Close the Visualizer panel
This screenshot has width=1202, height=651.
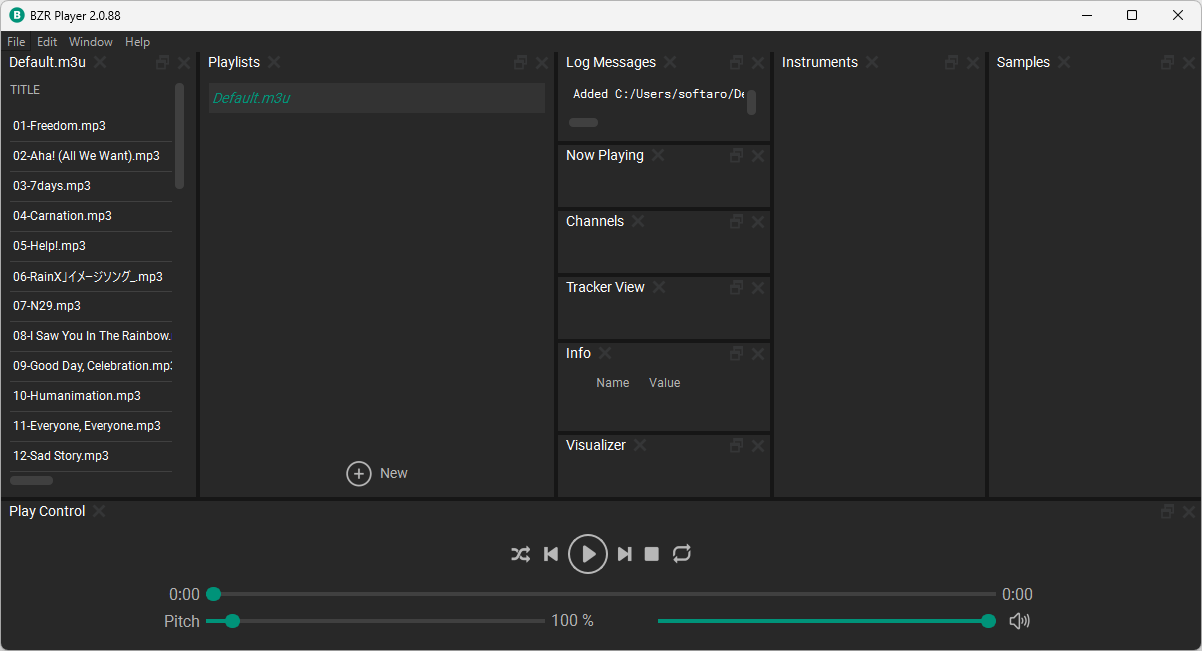[x=758, y=446]
